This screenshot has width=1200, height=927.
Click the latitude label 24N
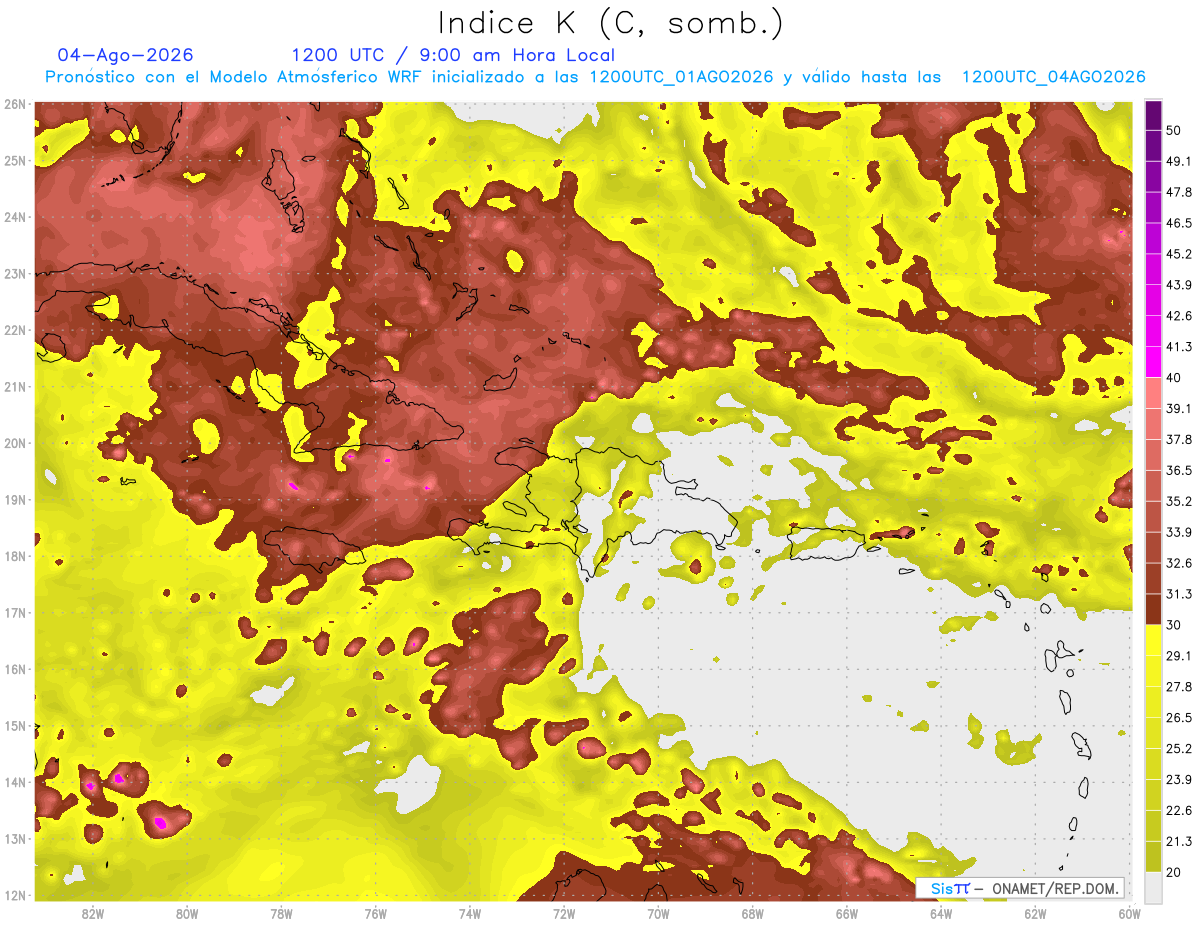point(15,217)
